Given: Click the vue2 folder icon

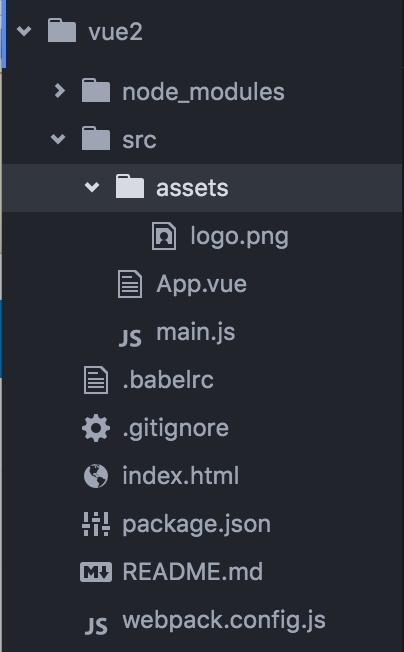Looking at the screenshot, I should click(x=62, y=30).
